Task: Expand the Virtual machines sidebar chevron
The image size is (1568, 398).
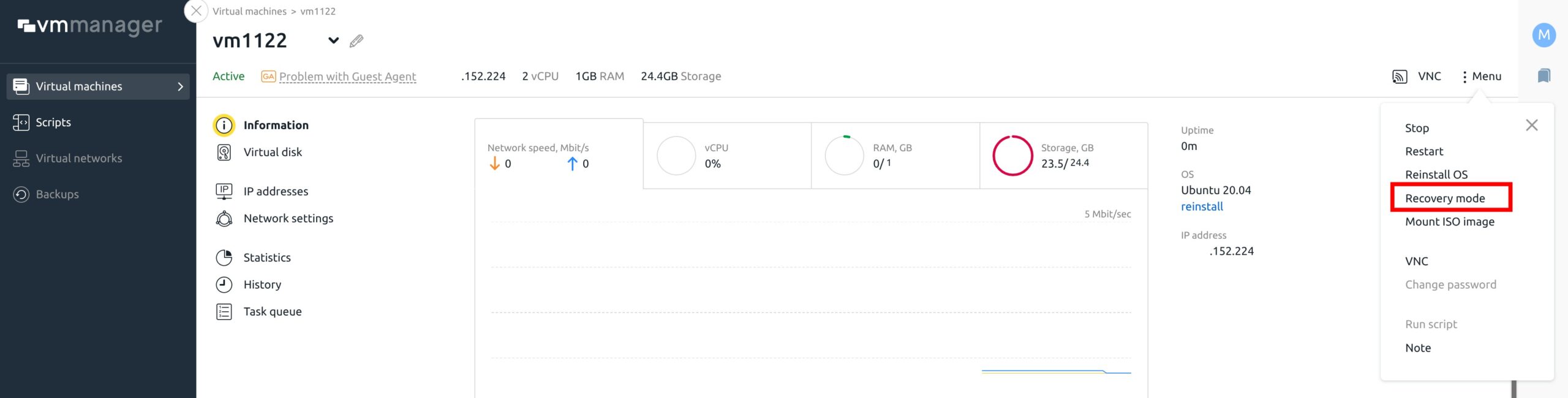Action: pos(180,87)
